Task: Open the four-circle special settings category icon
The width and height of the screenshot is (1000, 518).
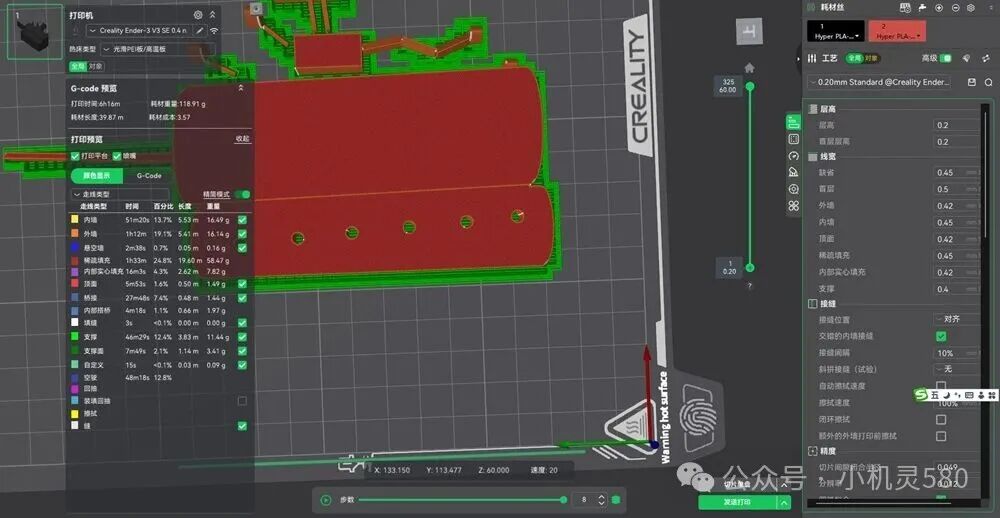Action: [x=793, y=205]
